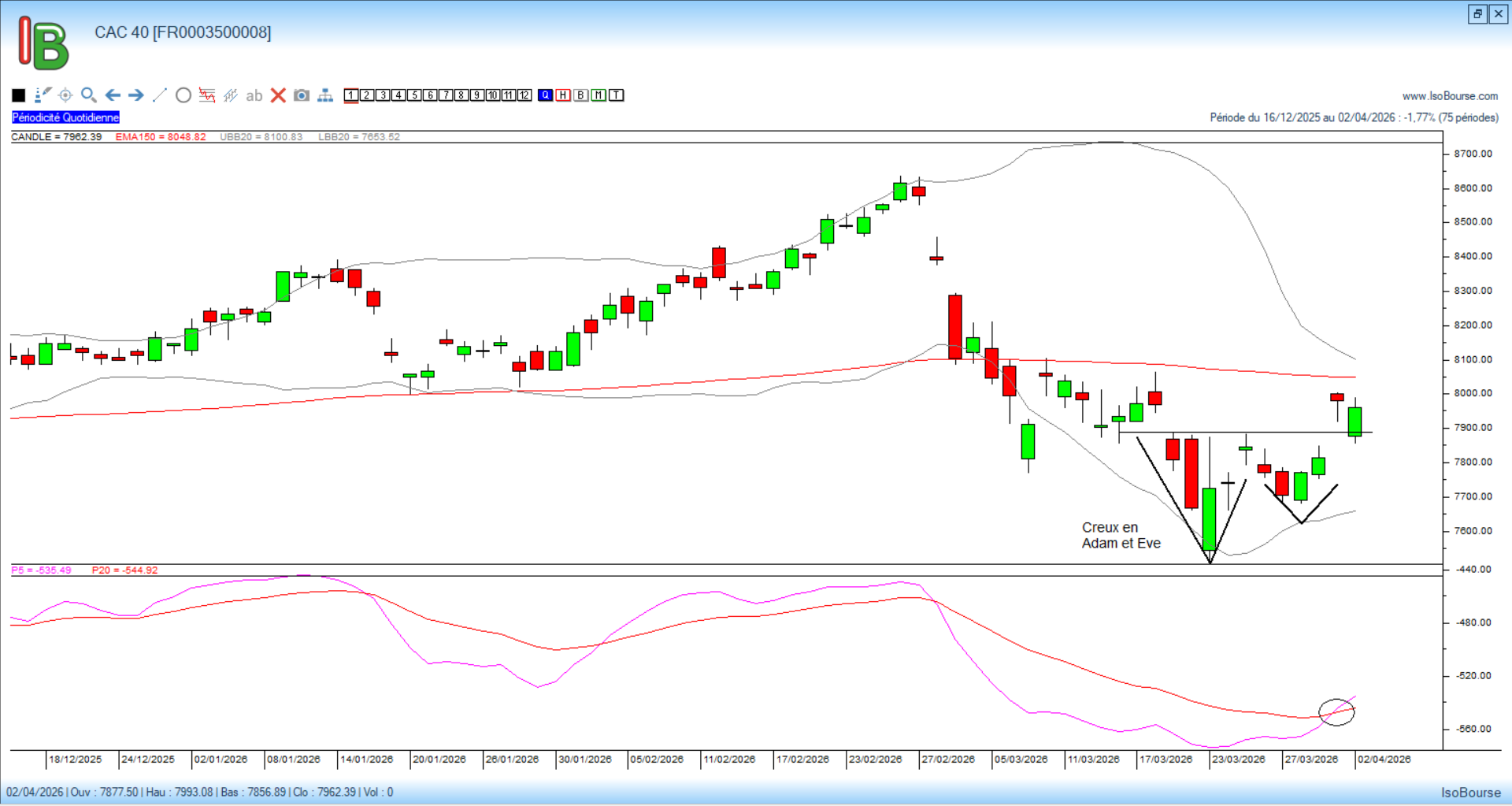Take a chart snapshot with camera icon
Viewport: 1512px width, 806px height.
coord(301,95)
